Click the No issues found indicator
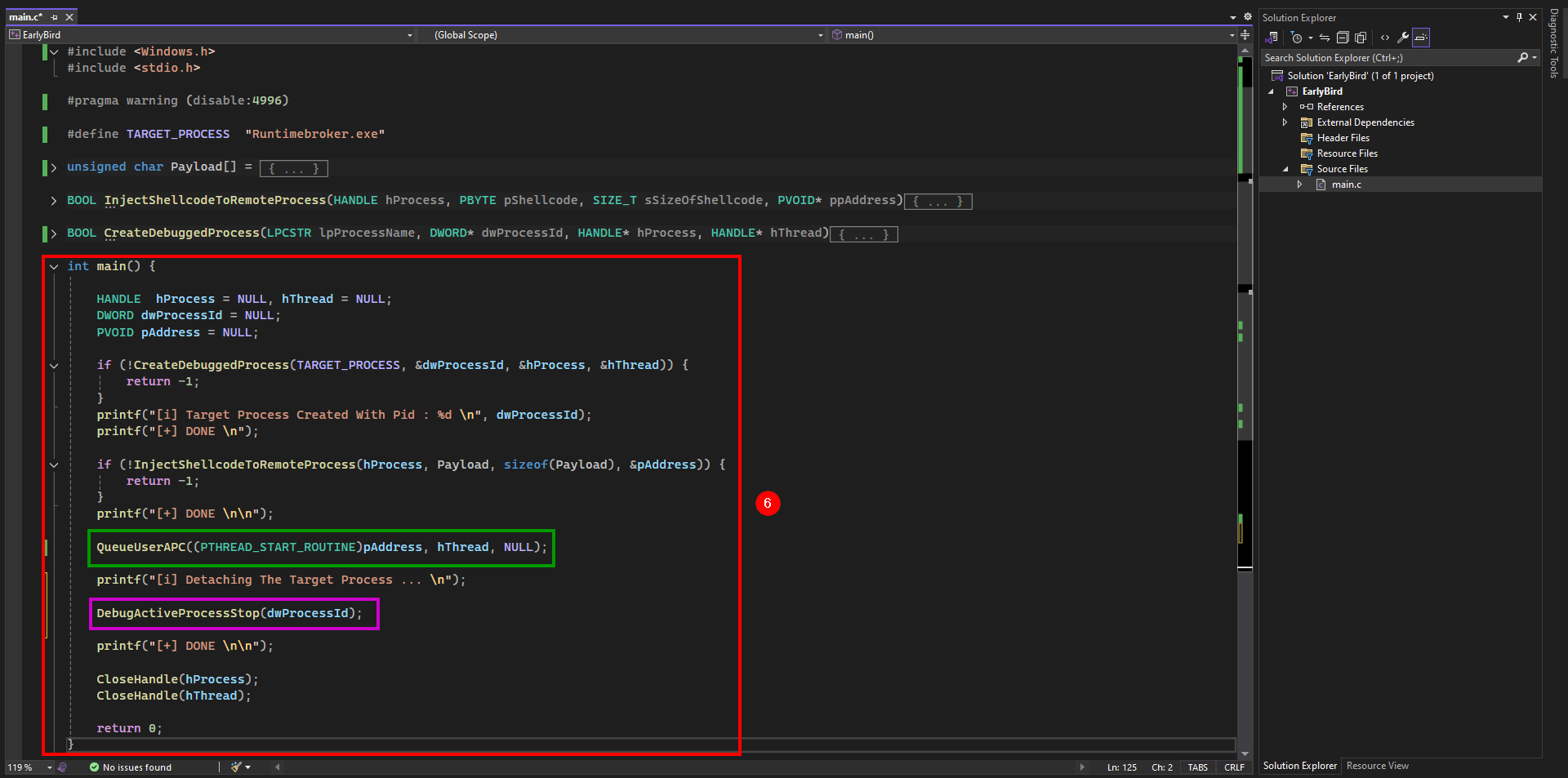The image size is (1568, 778). click(x=131, y=767)
